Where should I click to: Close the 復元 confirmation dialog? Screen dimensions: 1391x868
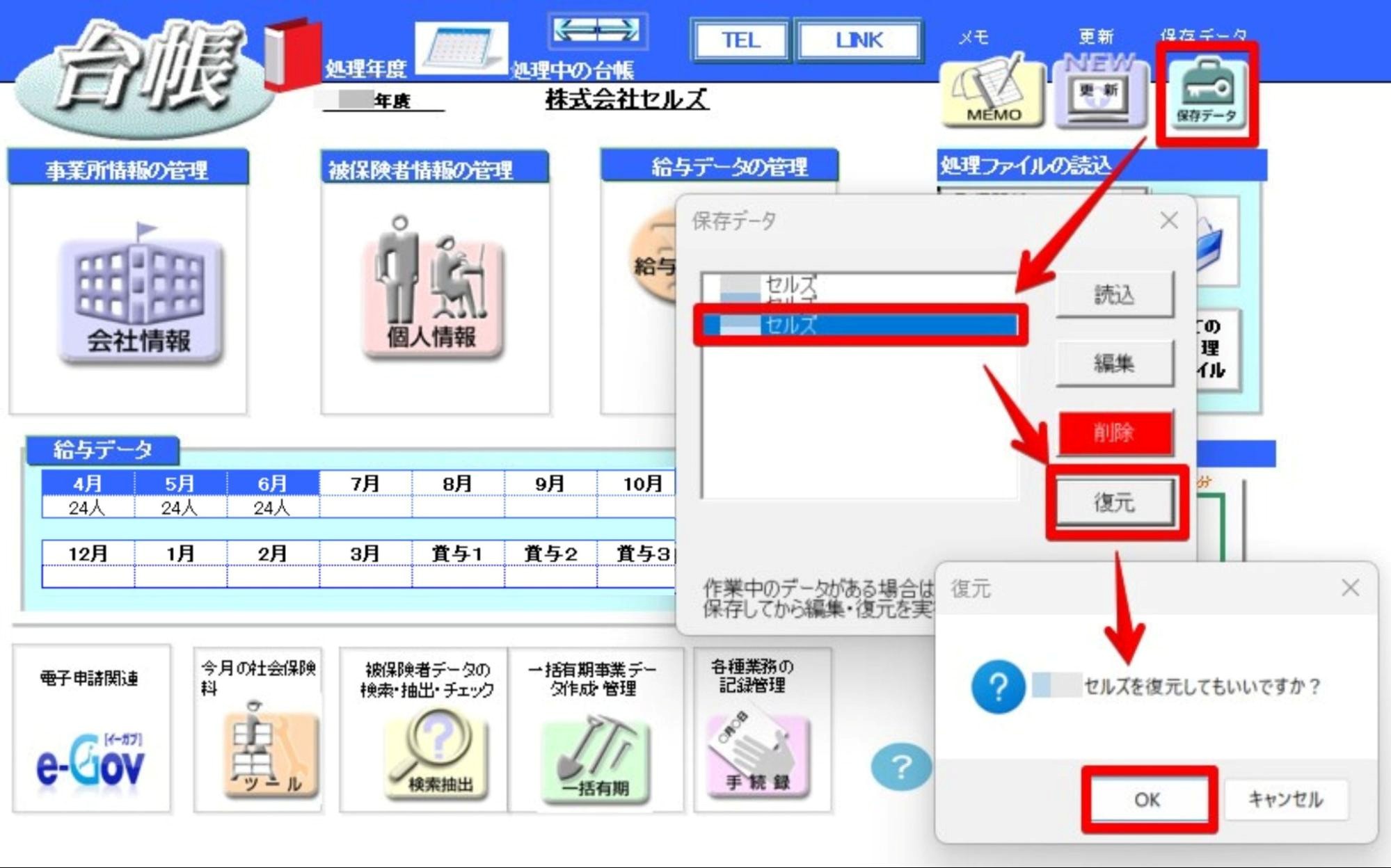pyautogui.click(x=1350, y=588)
